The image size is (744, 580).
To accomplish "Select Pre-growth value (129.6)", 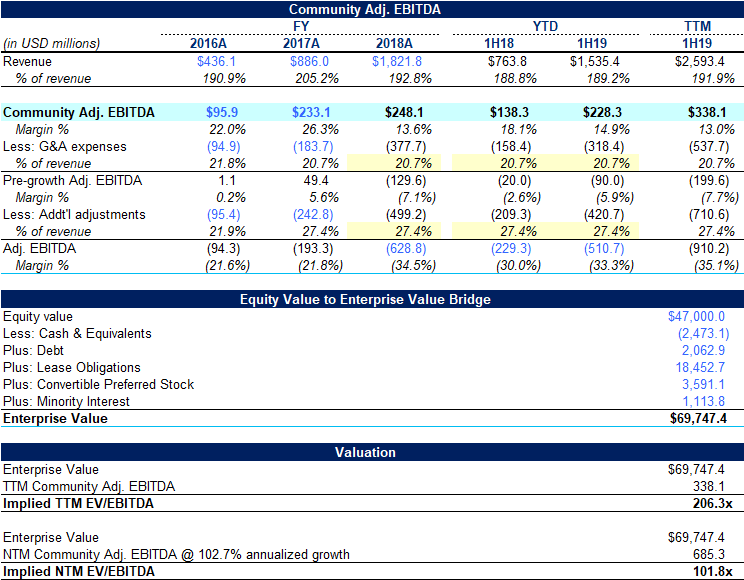I will (406, 181).
